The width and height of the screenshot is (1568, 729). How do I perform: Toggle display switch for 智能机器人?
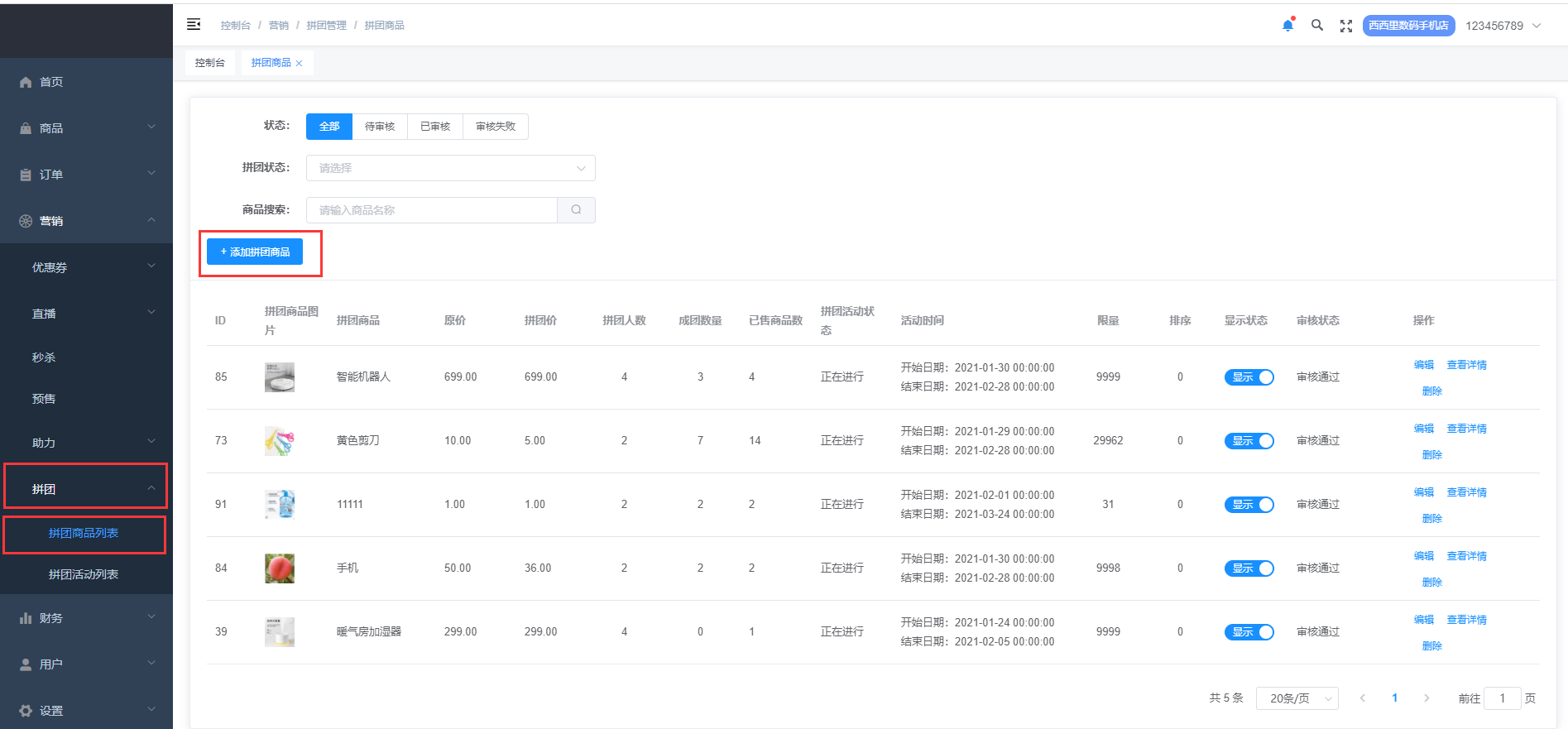(x=1249, y=377)
